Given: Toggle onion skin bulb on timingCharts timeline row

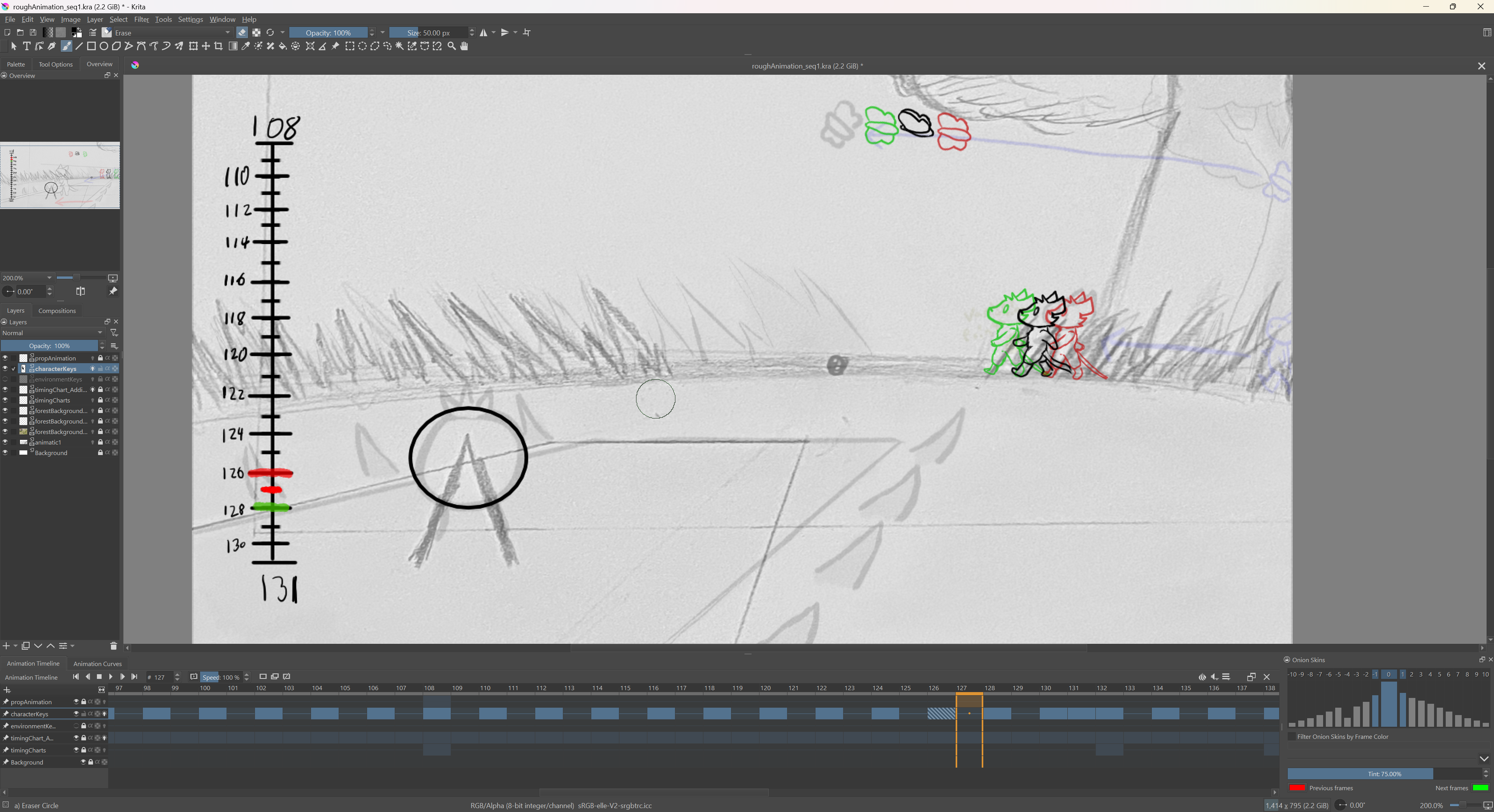Looking at the screenshot, I should click(x=104, y=750).
